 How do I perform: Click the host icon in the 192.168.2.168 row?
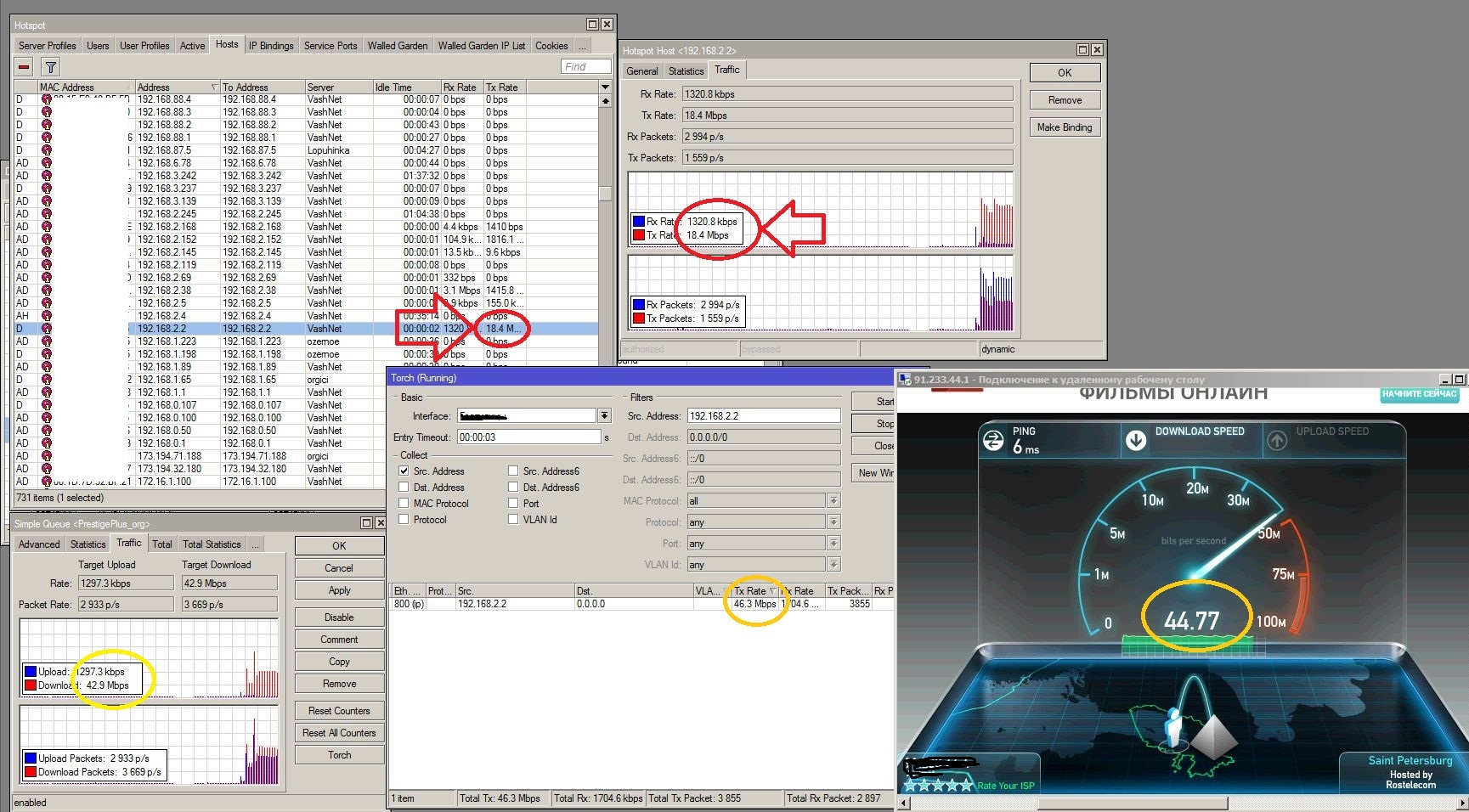tap(46, 227)
